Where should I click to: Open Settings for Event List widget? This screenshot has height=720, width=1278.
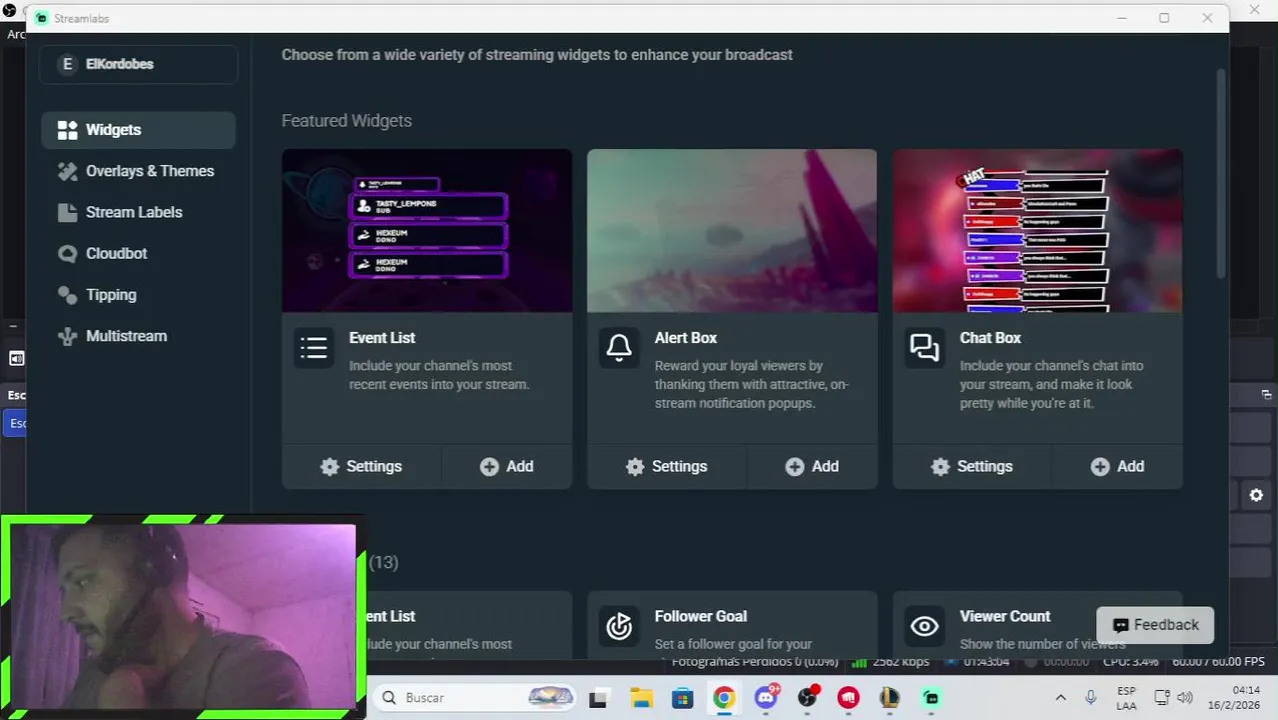click(x=360, y=466)
